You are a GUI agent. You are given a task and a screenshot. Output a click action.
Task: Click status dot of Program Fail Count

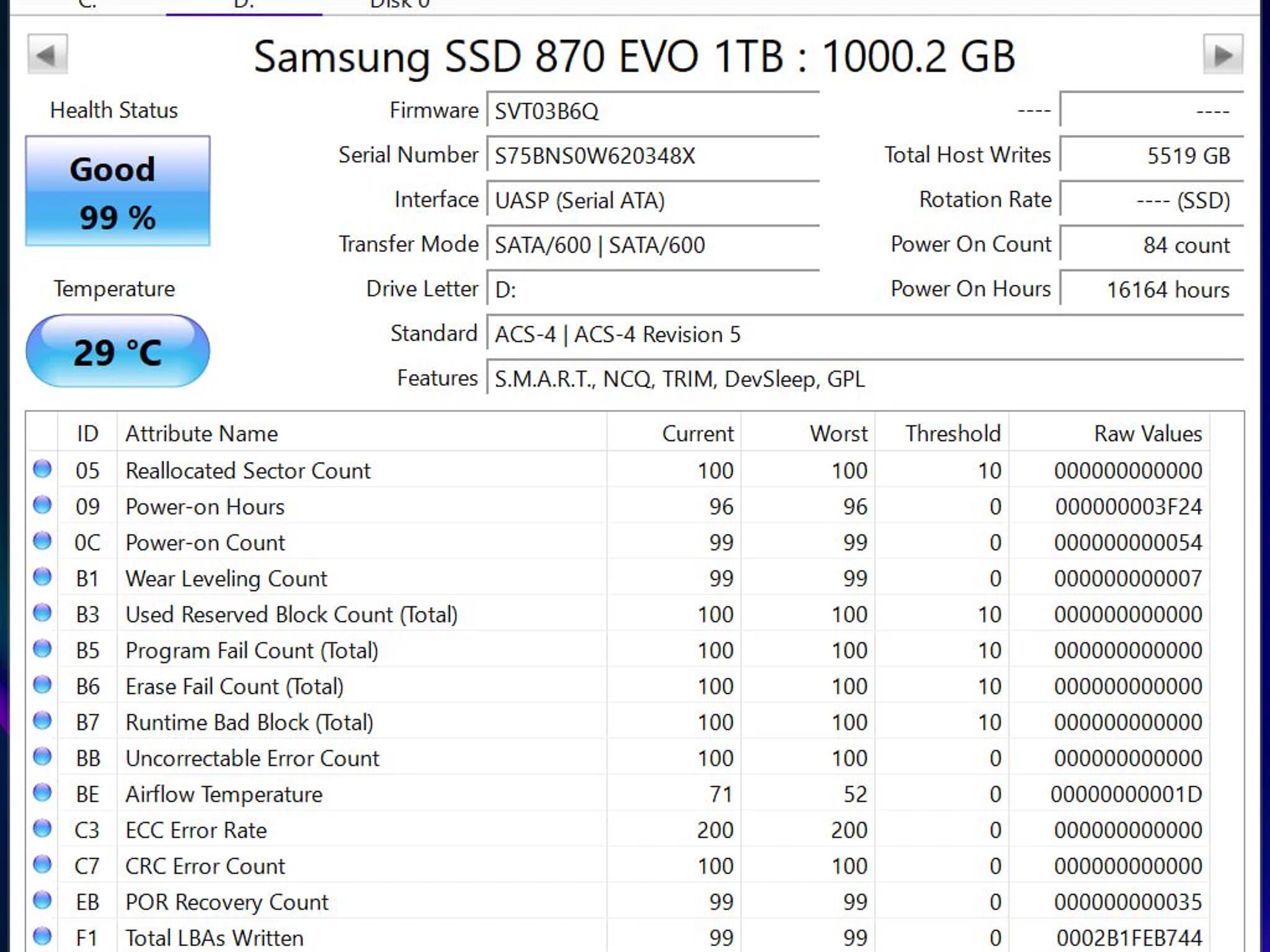[42, 649]
